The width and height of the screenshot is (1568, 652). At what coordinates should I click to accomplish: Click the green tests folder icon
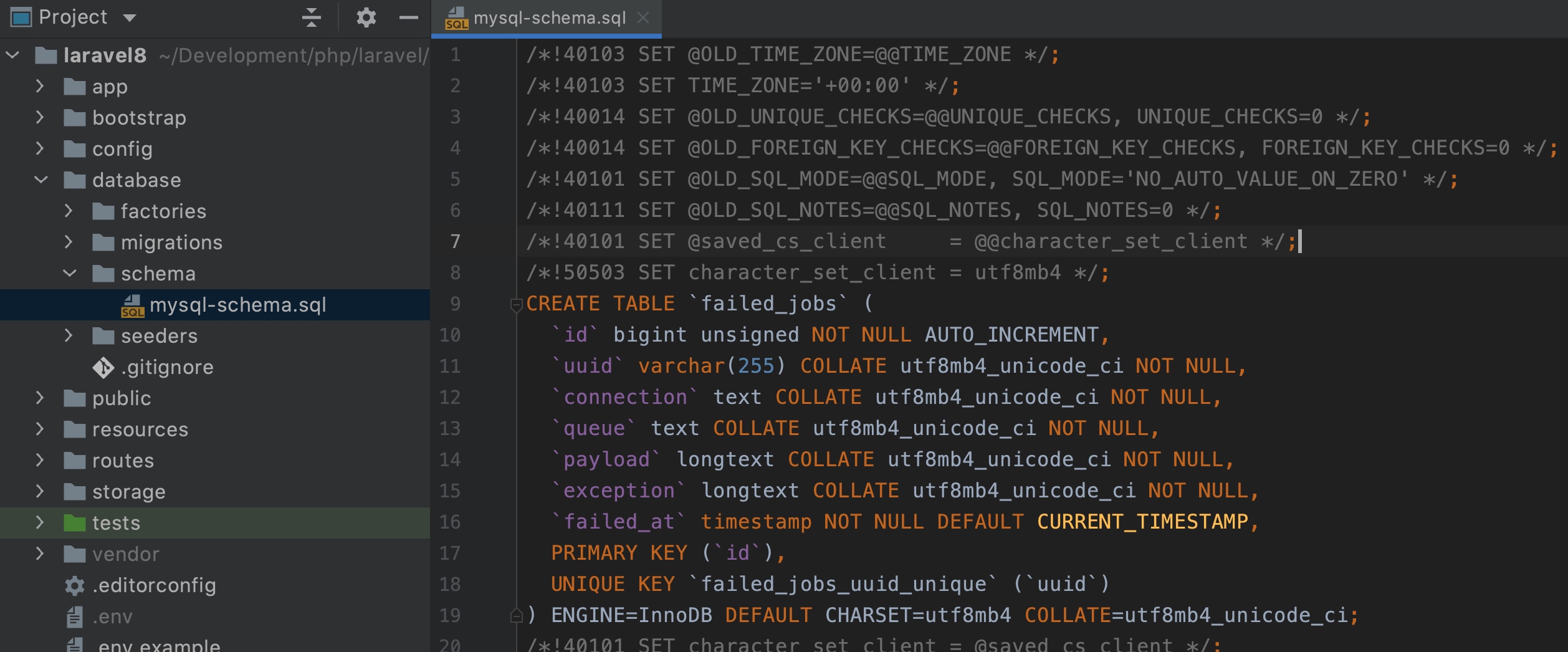(75, 522)
